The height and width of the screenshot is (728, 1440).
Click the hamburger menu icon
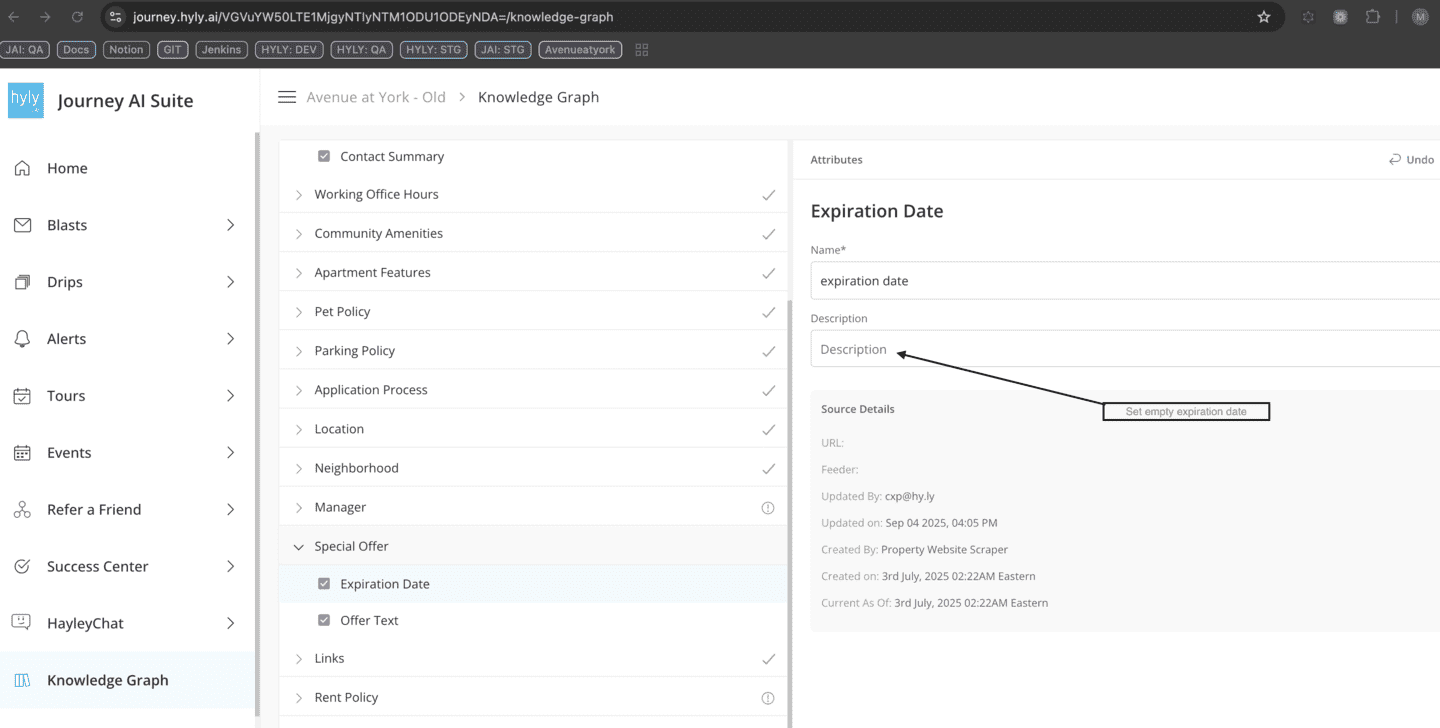click(287, 97)
